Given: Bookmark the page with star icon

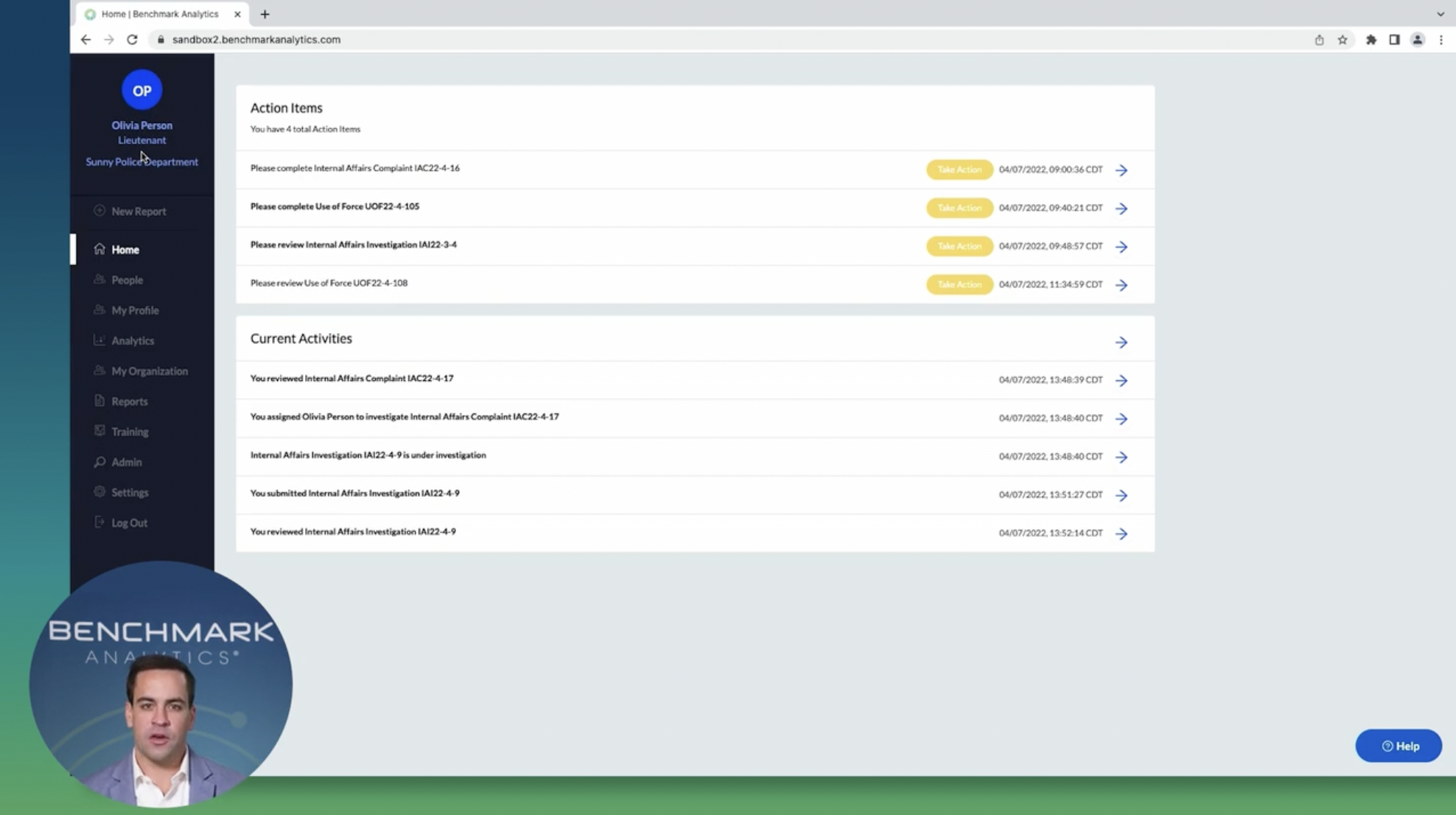Looking at the screenshot, I should point(1343,40).
